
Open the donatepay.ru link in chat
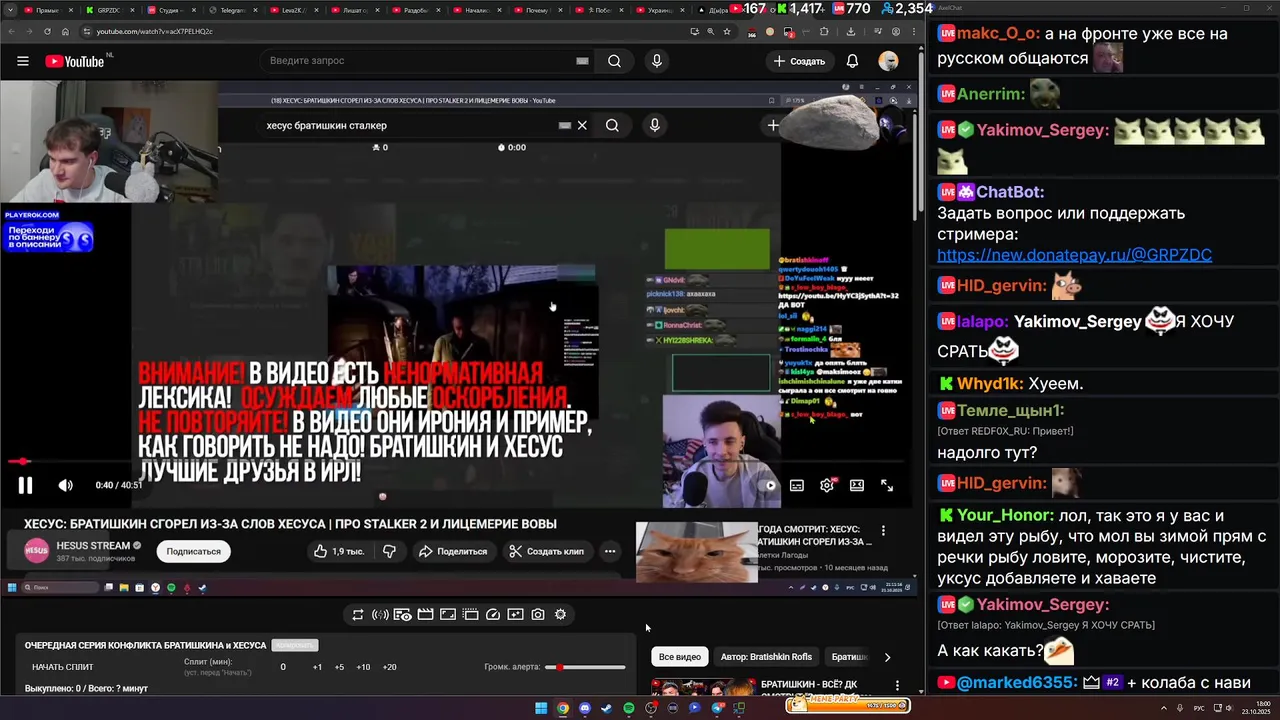pos(1074,255)
